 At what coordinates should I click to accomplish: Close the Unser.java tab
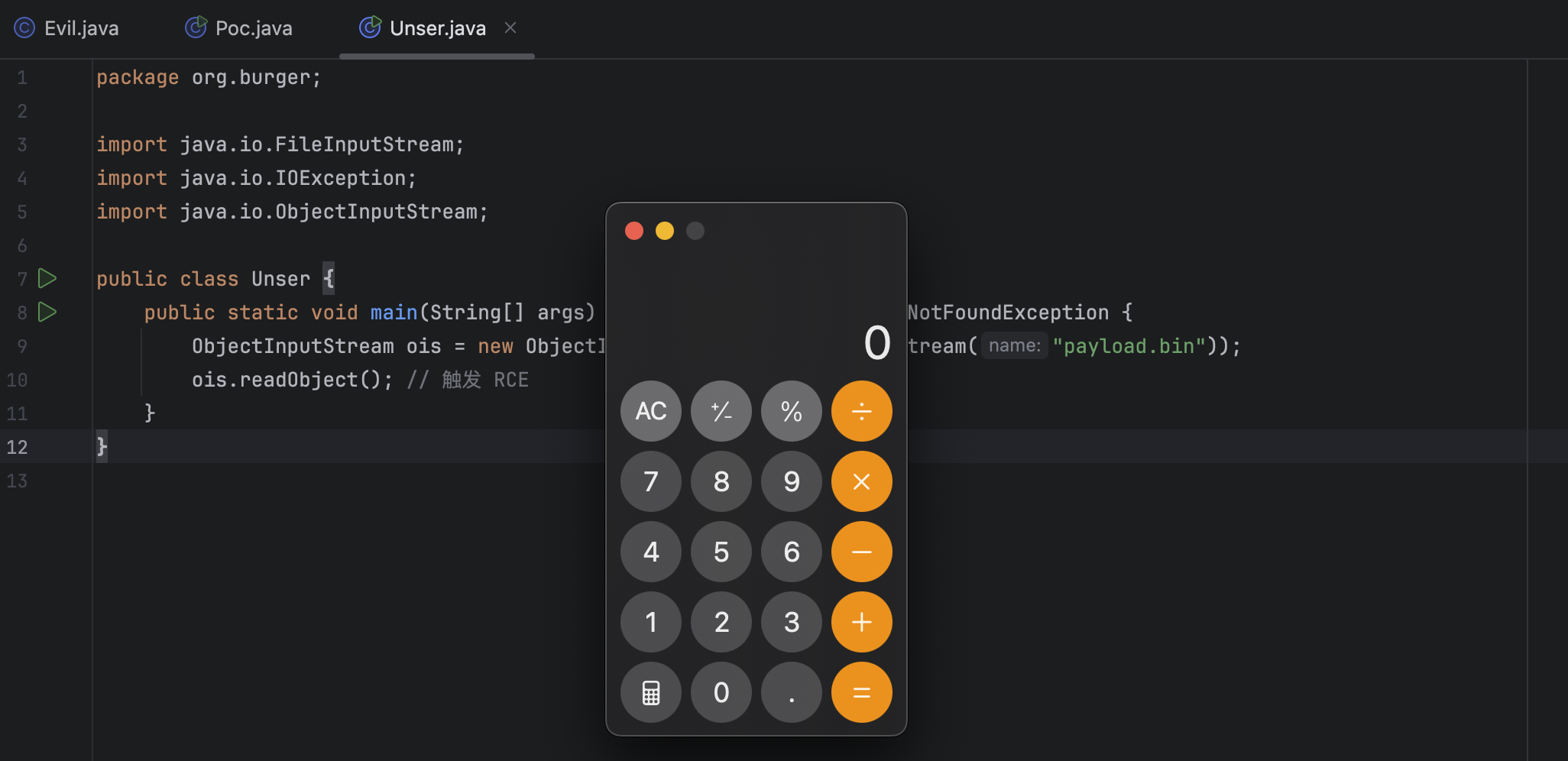tap(510, 28)
